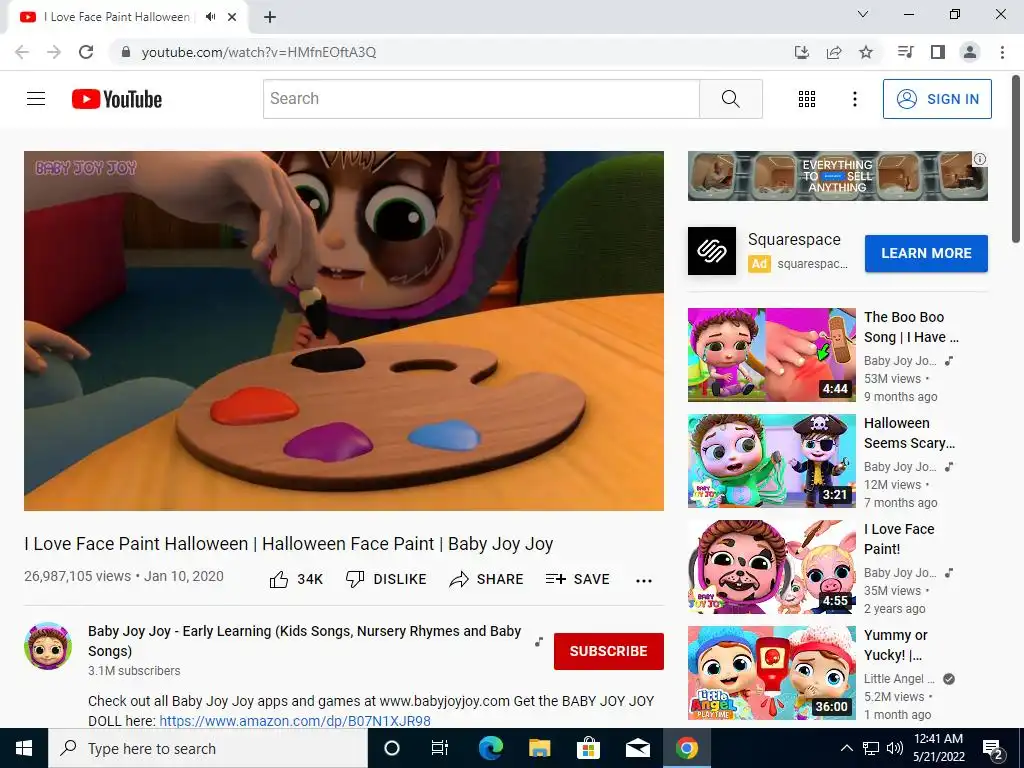The width and height of the screenshot is (1024, 768).
Task: Go to the YouTube home logo
Action: pyautogui.click(x=117, y=99)
